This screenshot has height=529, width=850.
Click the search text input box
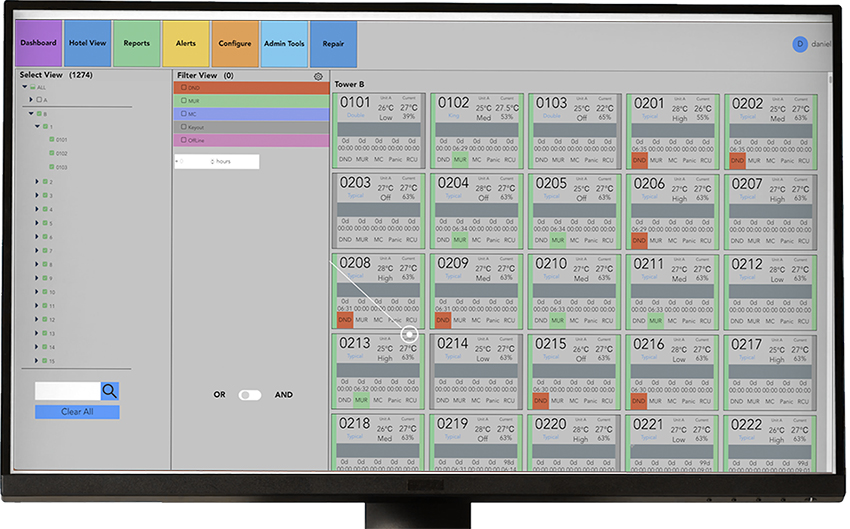[x=67, y=391]
